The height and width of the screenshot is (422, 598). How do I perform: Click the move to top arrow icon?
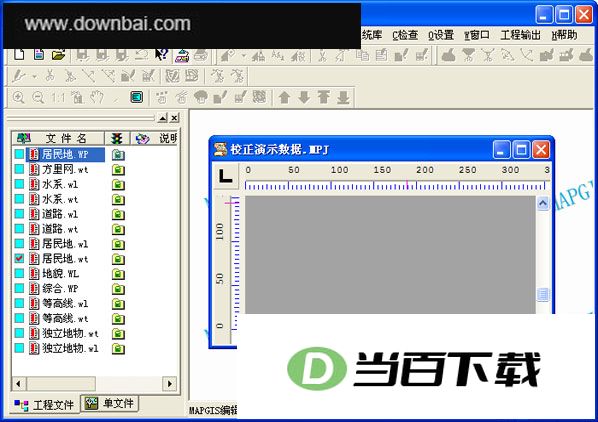point(323,97)
